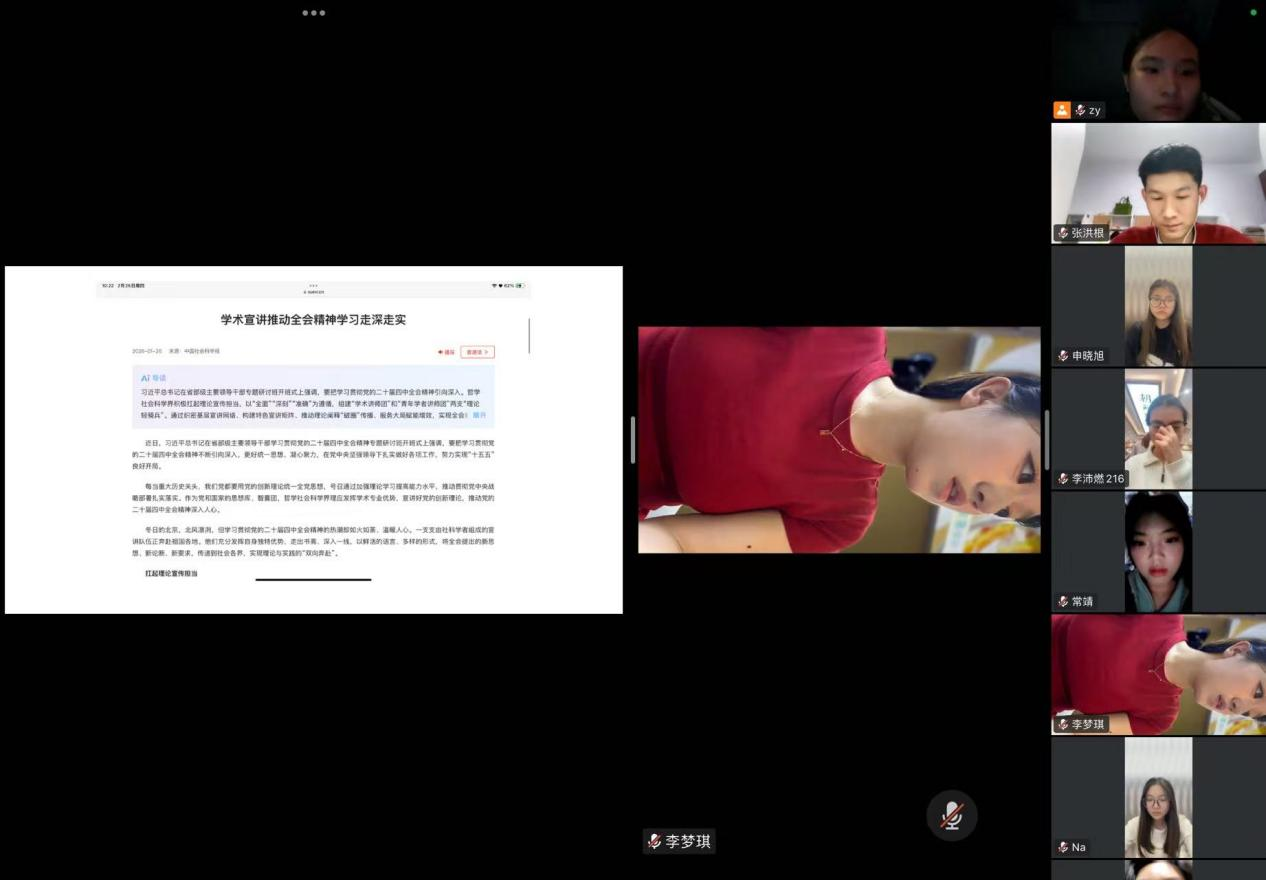Click the divider handle left of speaker video

click(x=632, y=440)
